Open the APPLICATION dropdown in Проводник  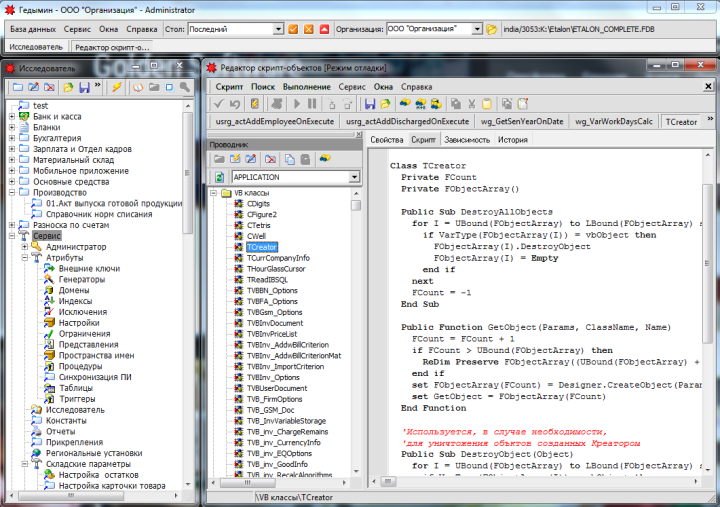(353, 177)
